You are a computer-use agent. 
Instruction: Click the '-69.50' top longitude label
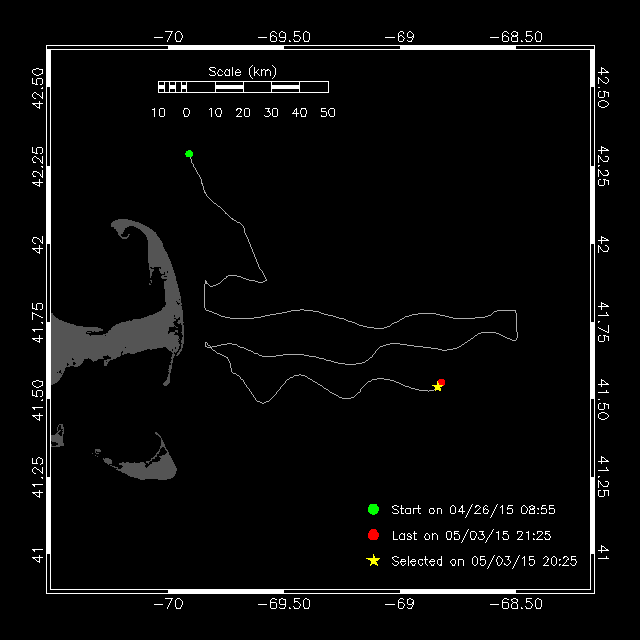tap(284, 37)
